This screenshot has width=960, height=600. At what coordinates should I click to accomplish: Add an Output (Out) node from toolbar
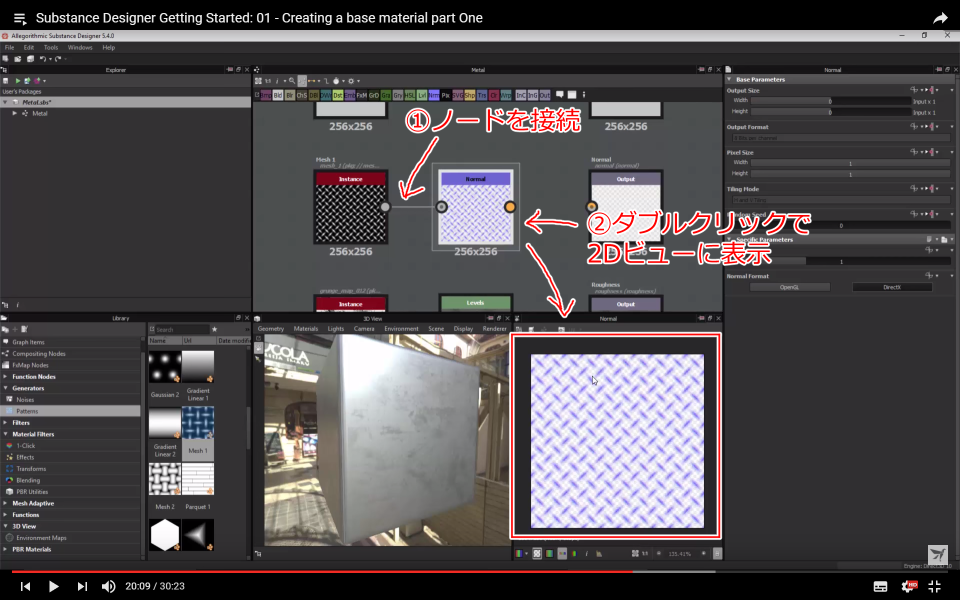[x=544, y=96]
